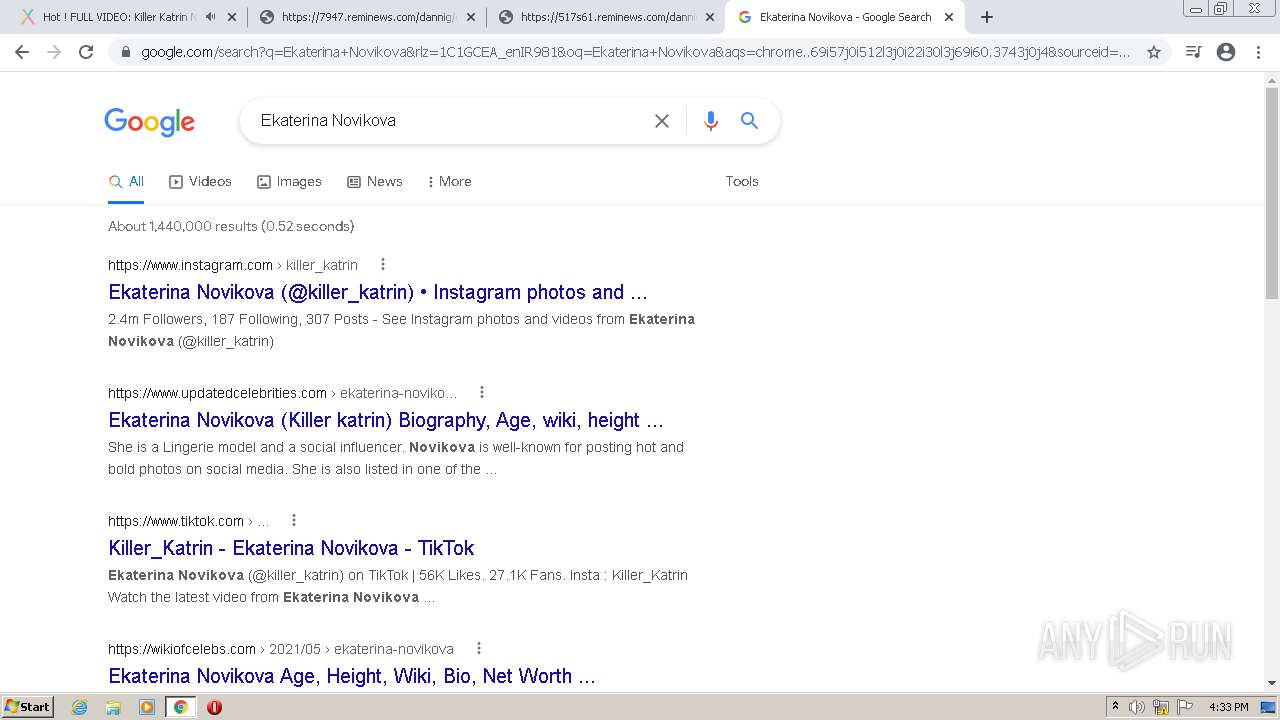Open media player from taskbar
1280x720 pixels.
147,707
